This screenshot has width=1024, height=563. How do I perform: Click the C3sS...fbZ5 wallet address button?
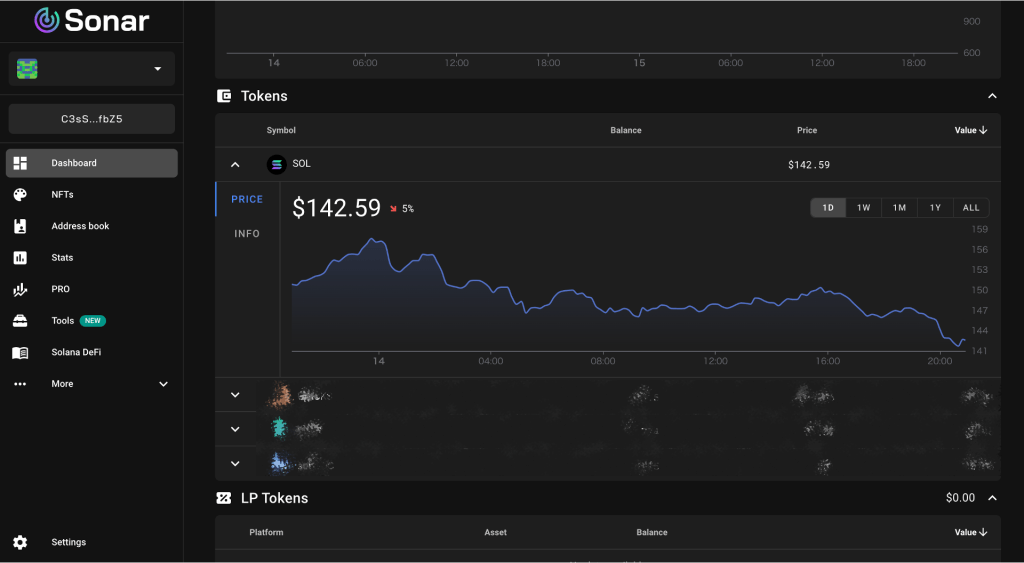coord(92,119)
